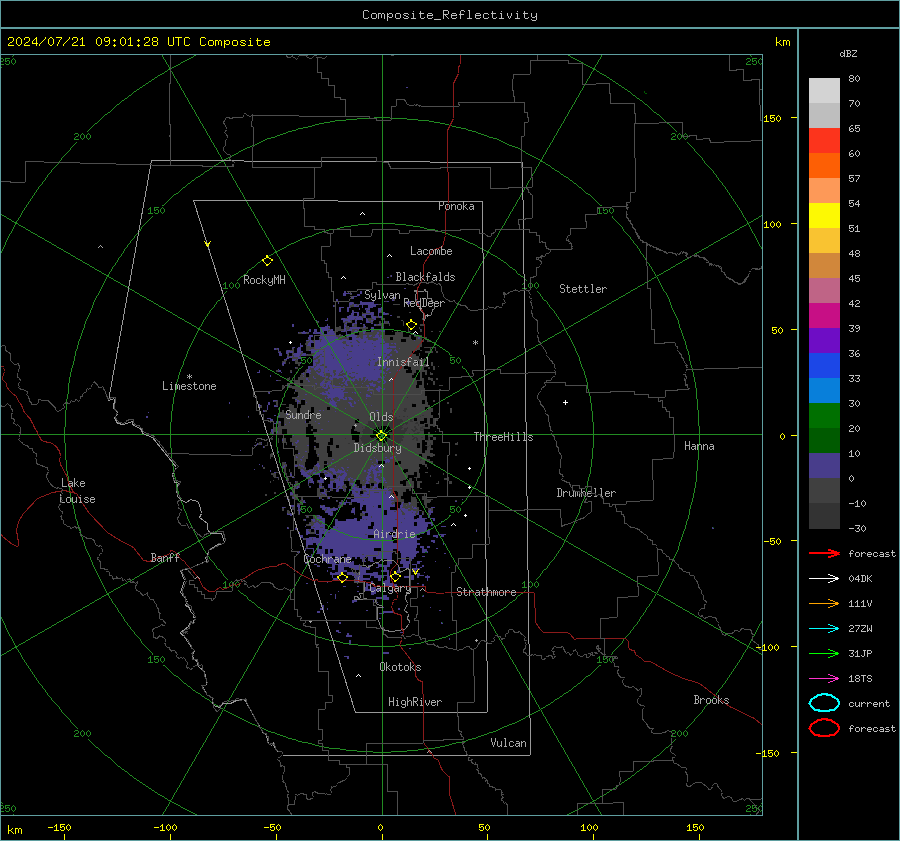
Task: Click the asterisk marker above Limestone
Action: tap(189, 377)
